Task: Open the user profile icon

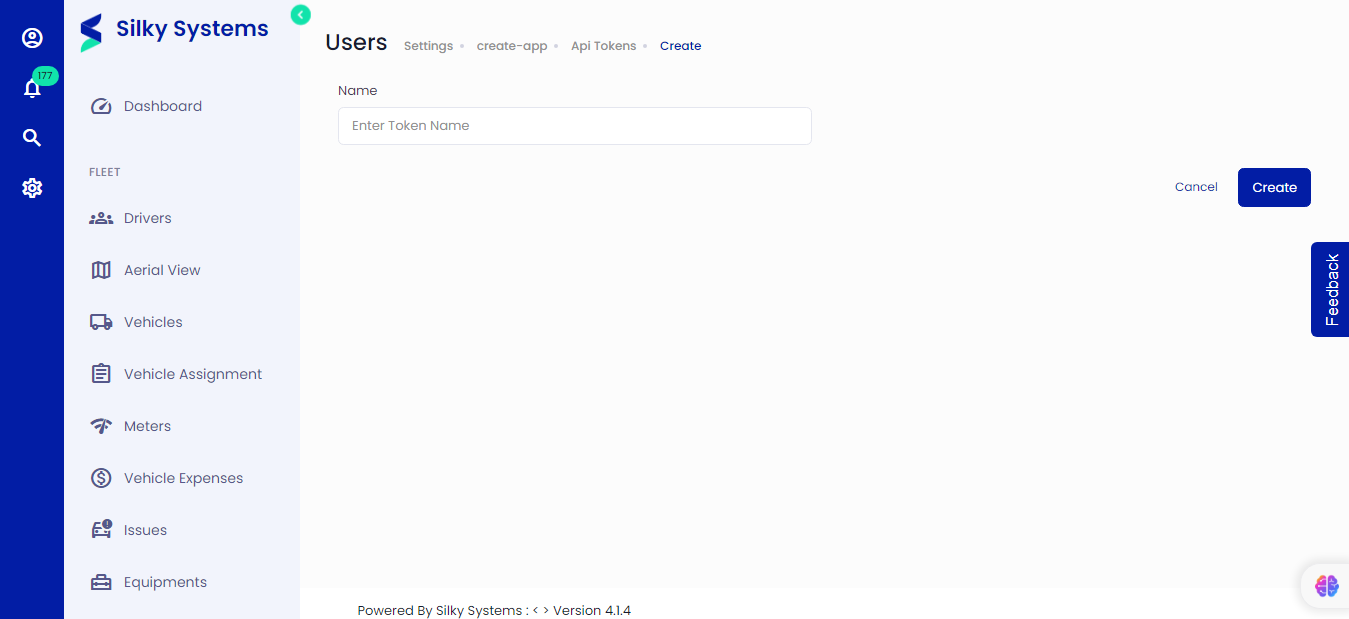Action: tap(32, 38)
